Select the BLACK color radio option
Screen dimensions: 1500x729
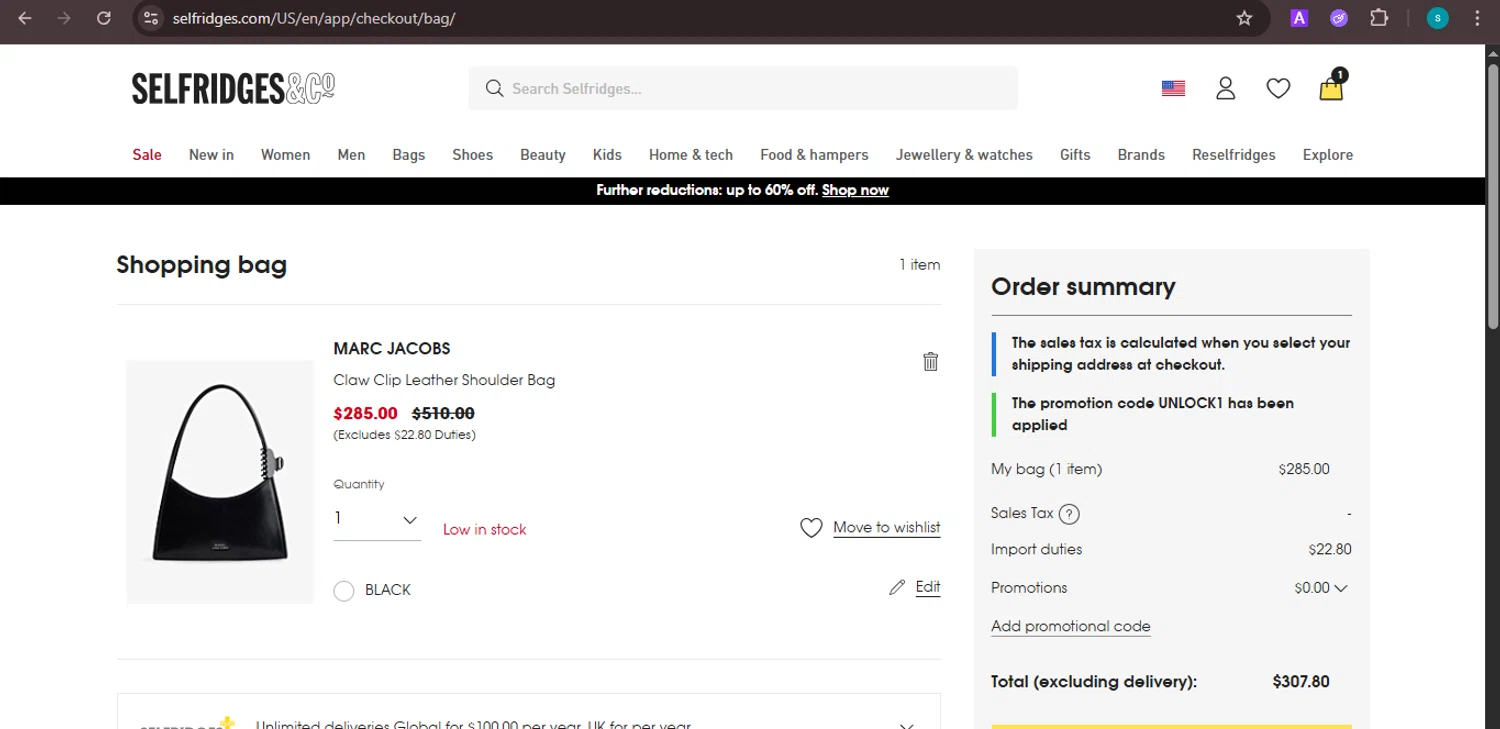click(344, 590)
